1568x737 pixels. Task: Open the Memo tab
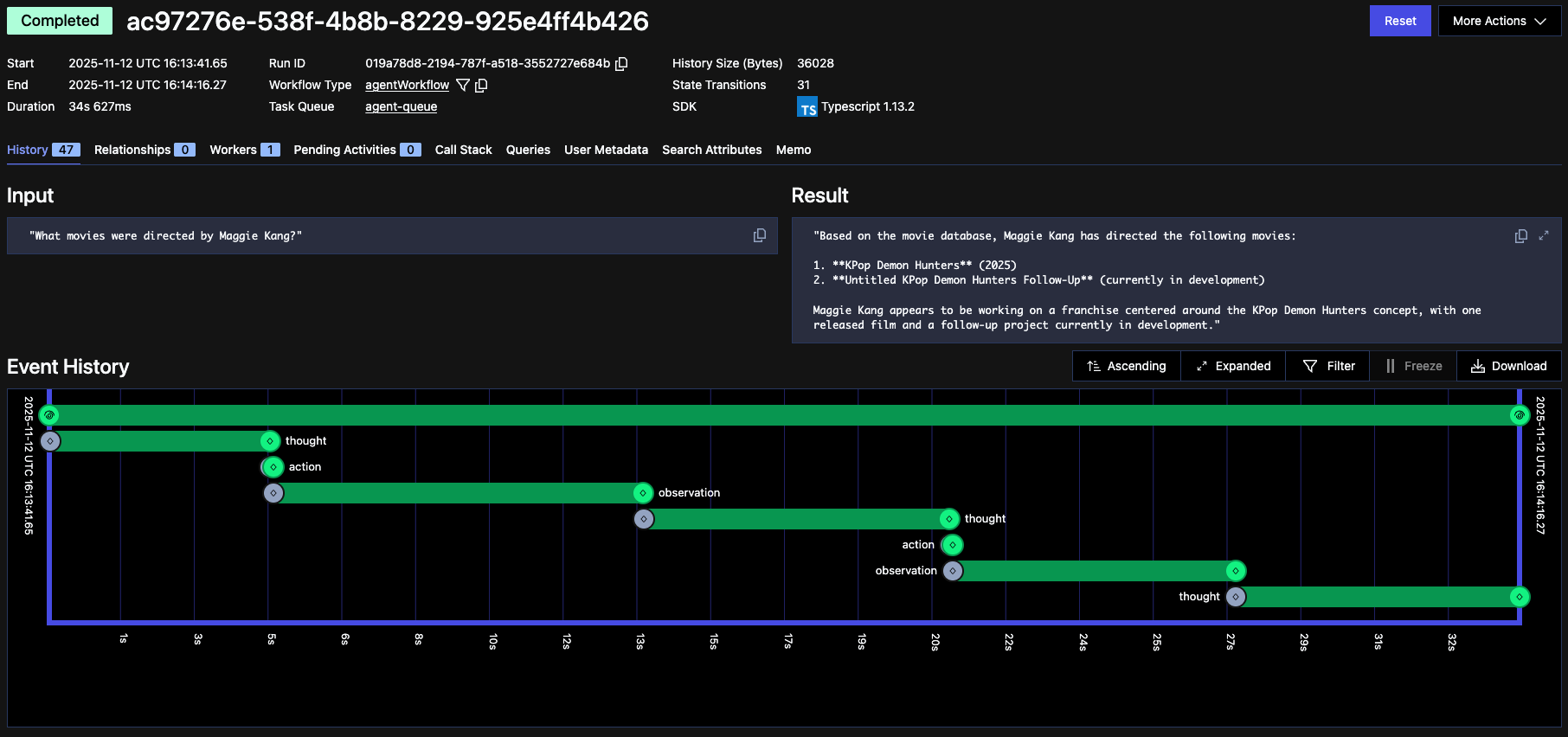[x=794, y=150]
